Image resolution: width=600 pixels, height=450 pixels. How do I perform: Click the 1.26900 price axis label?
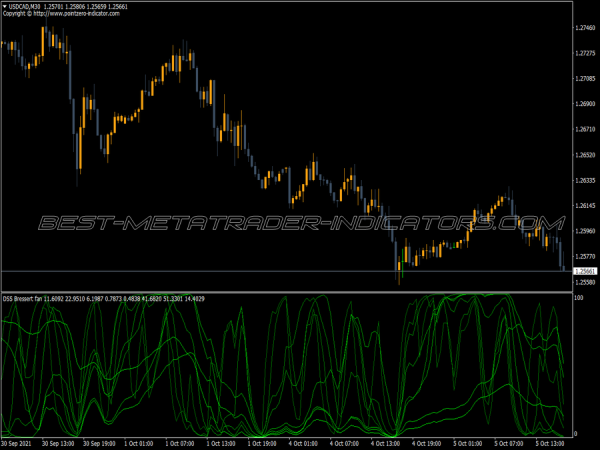click(x=586, y=104)
